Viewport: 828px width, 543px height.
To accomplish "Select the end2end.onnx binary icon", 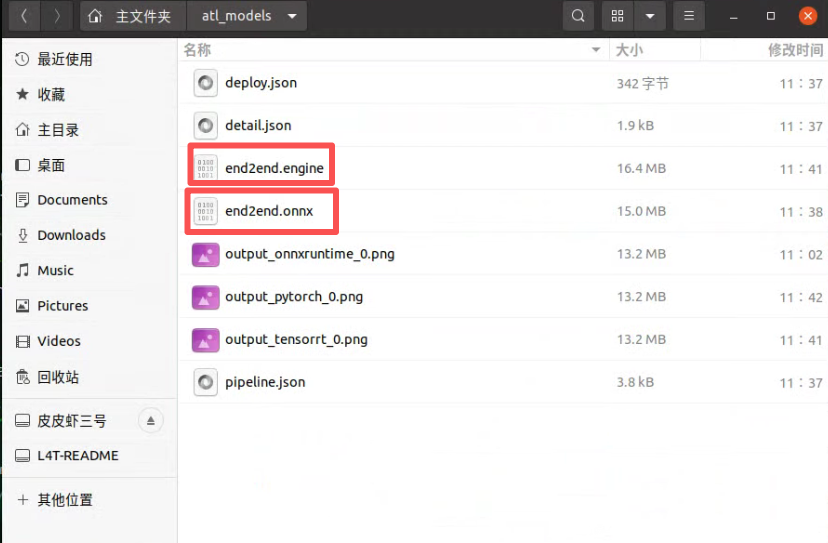I will click(205, 211).
